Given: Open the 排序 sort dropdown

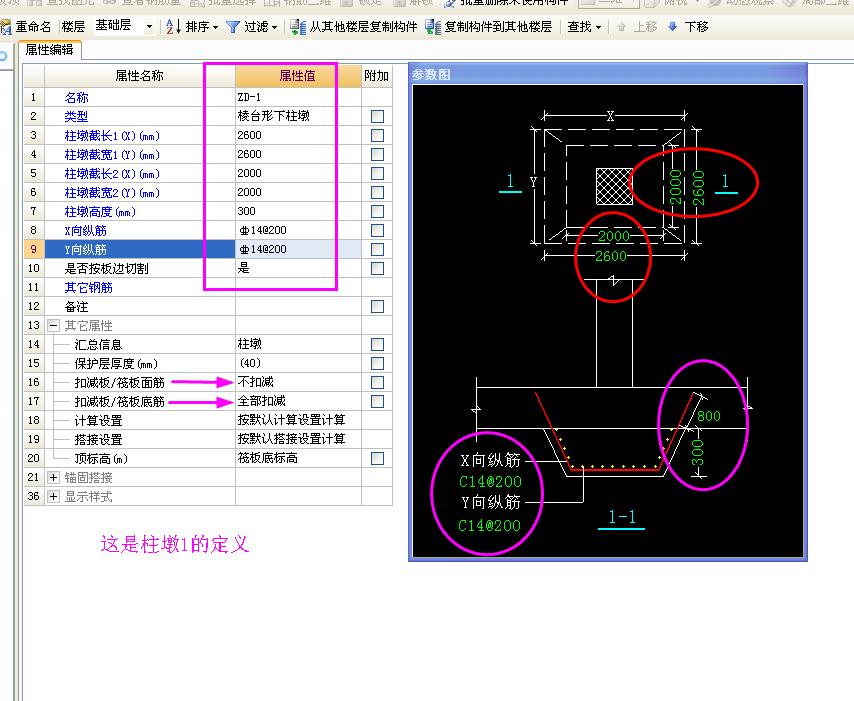Looking at the screenshot, I should pos(192,27).
